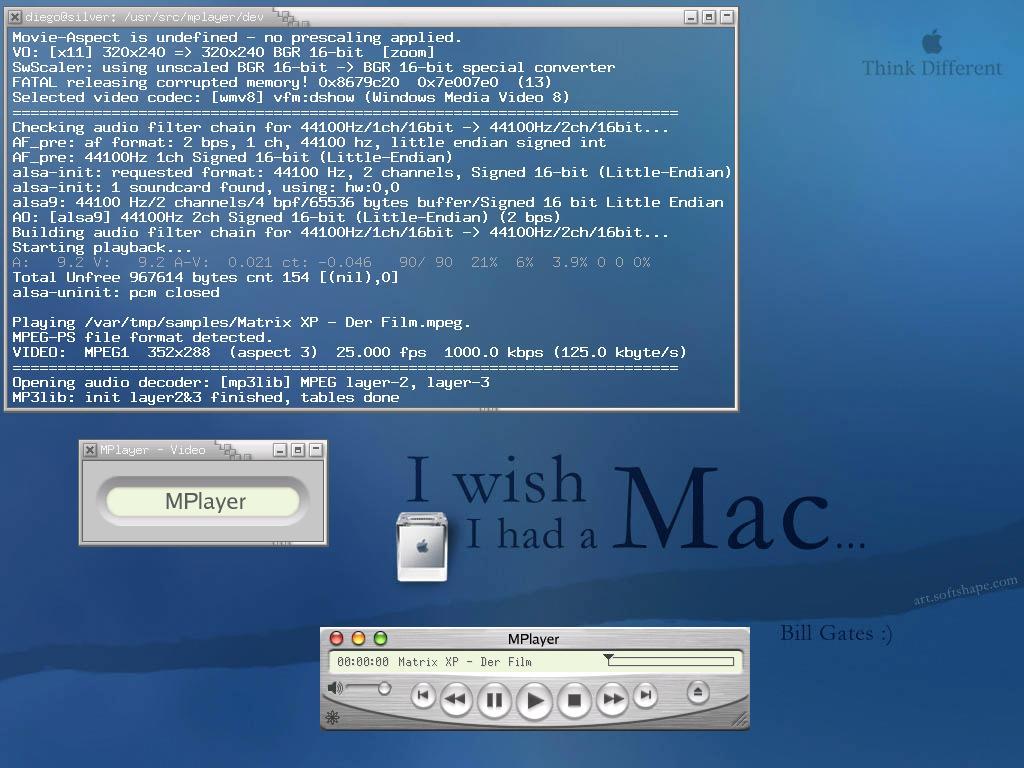
Task: Click the seek bar position marker
Action: click(608, 659)
